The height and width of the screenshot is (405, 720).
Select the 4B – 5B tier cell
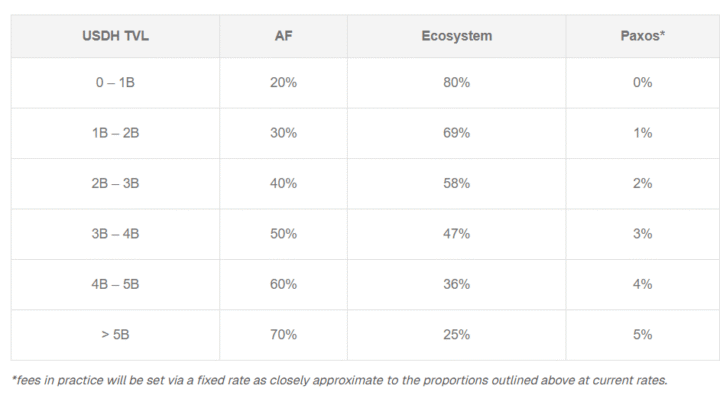(115, 284)
